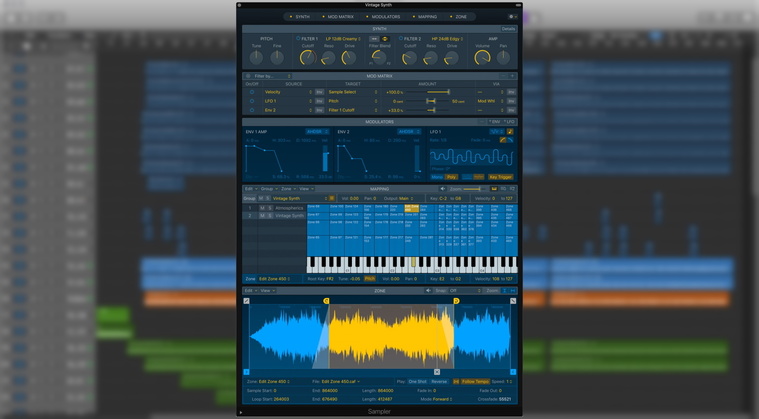The height and width of the screenshot is (419, 759).
Task: Click the Filter 1 Reso knob
Action: [328, 58]
